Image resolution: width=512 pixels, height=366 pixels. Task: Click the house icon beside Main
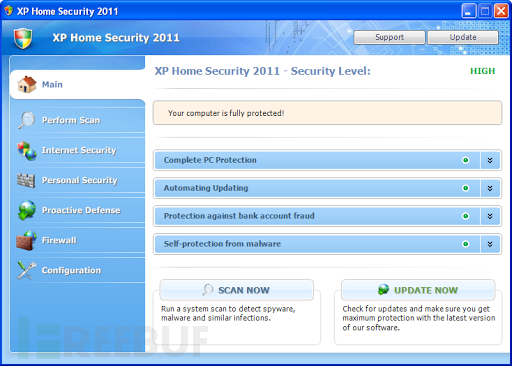(27, 84)
